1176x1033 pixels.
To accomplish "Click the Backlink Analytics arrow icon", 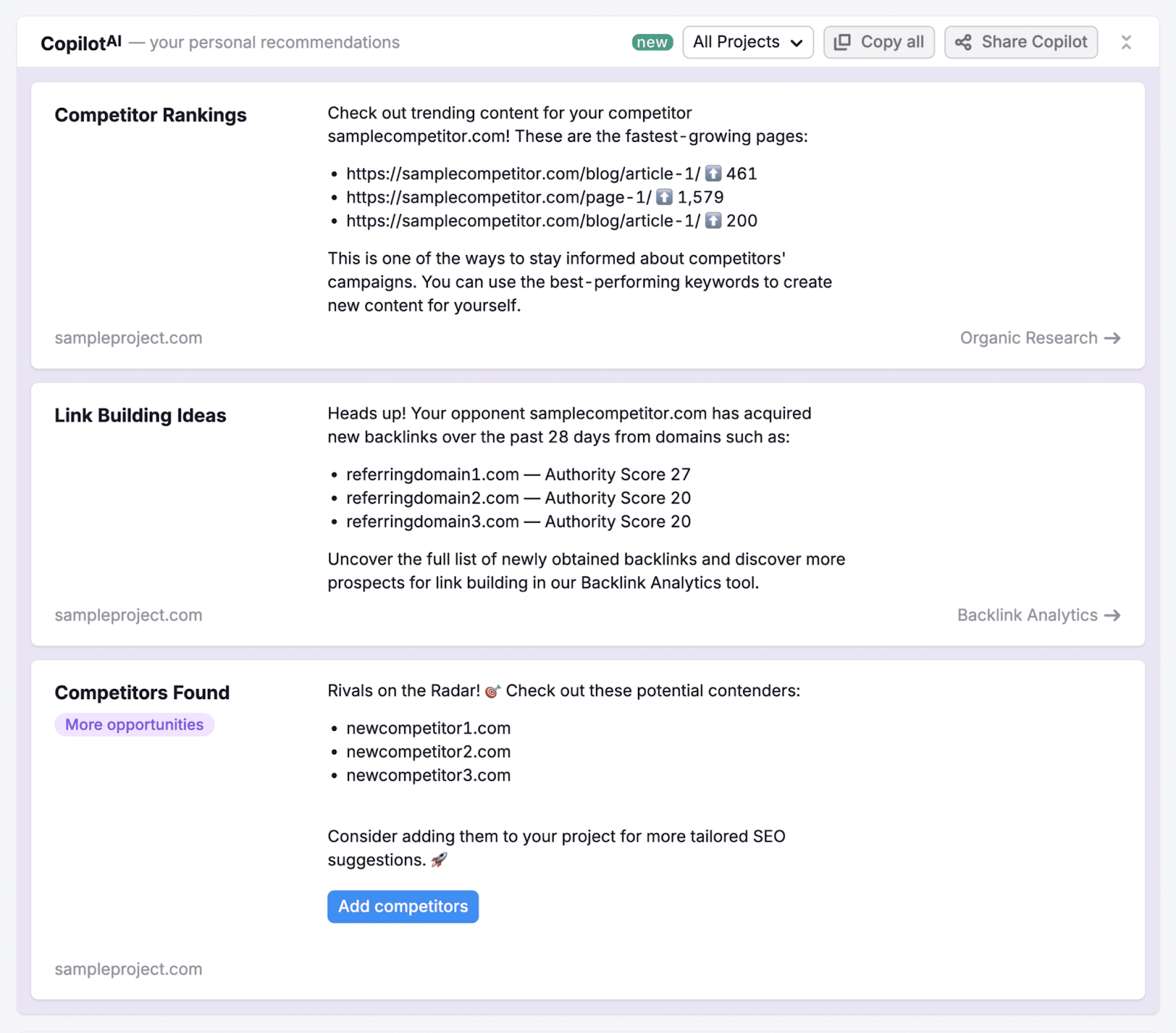I will [x=1113, y=615].
